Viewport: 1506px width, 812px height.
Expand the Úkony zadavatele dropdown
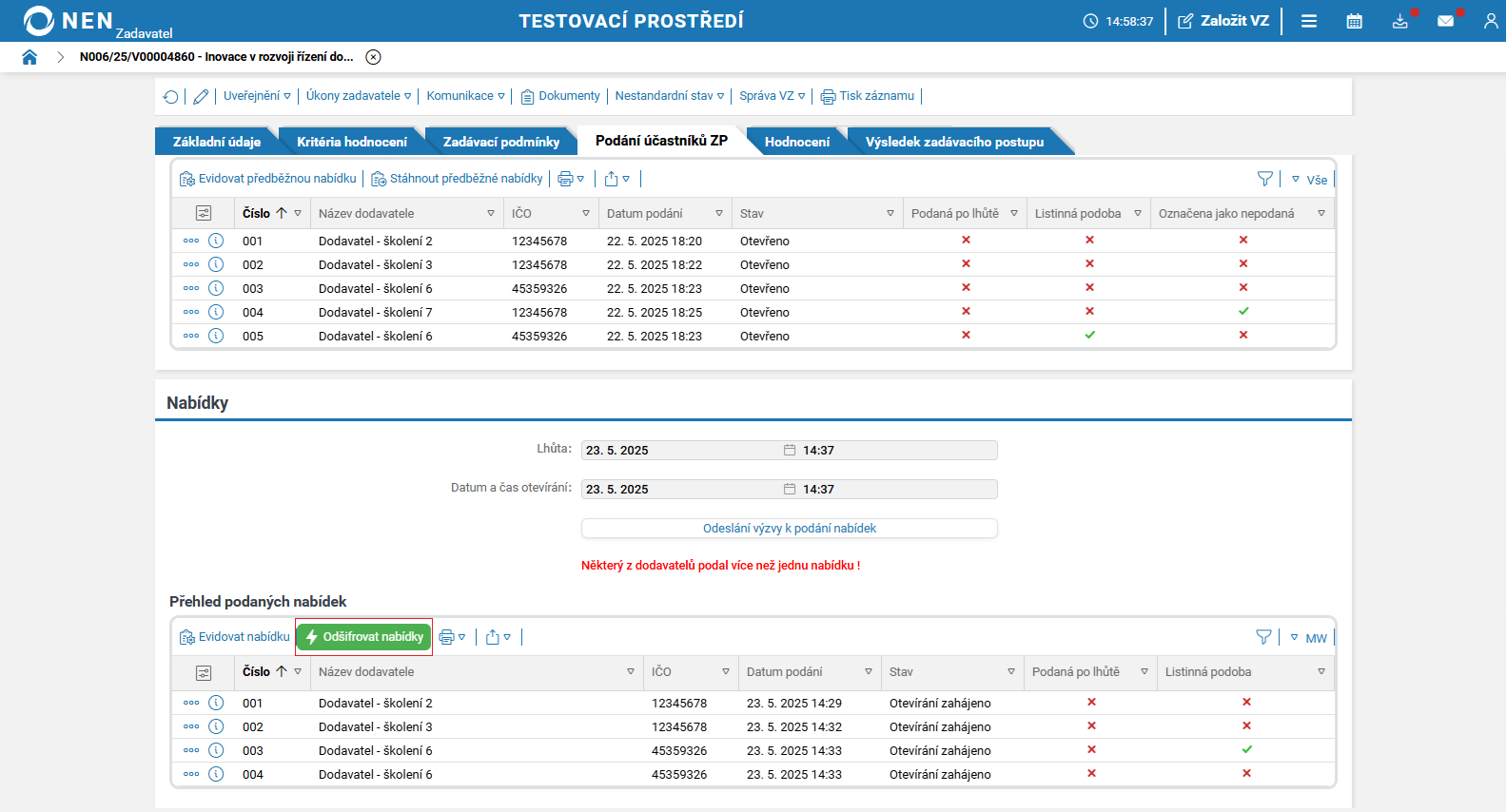tap(358, 96)
